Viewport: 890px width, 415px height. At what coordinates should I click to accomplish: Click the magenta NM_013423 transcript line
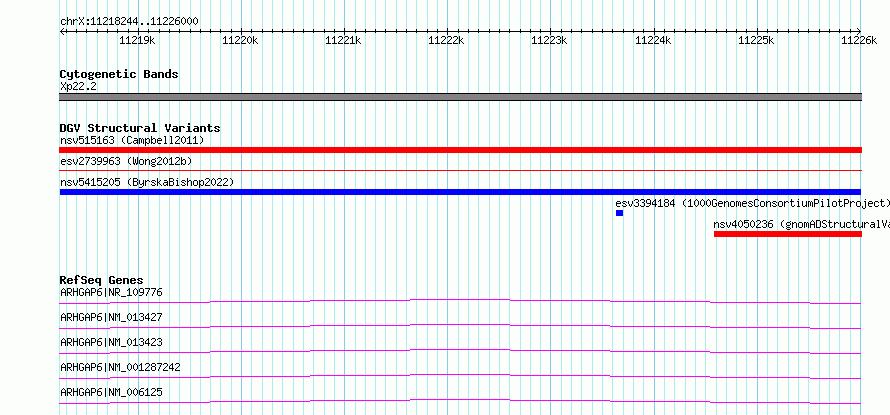460,351
